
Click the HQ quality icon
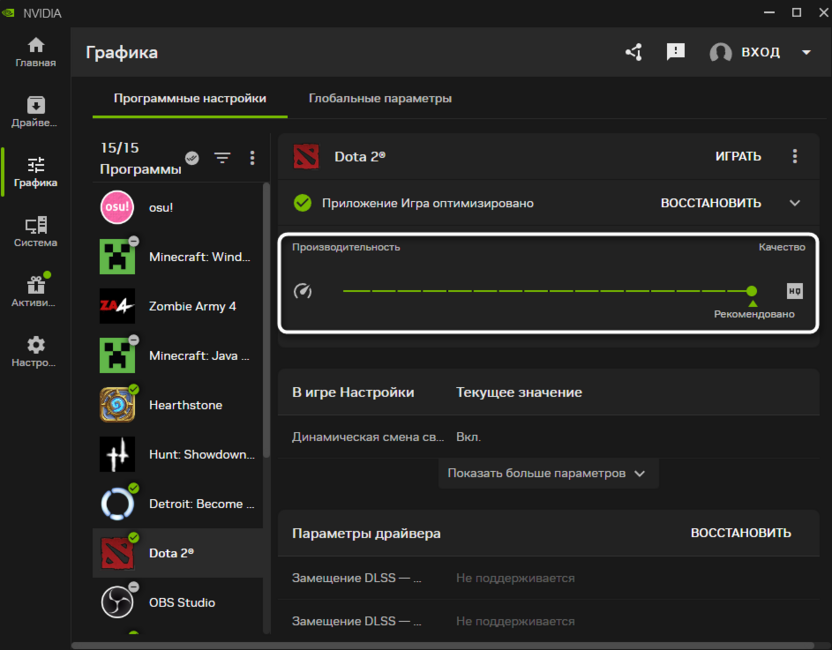(x=794, y=291)
